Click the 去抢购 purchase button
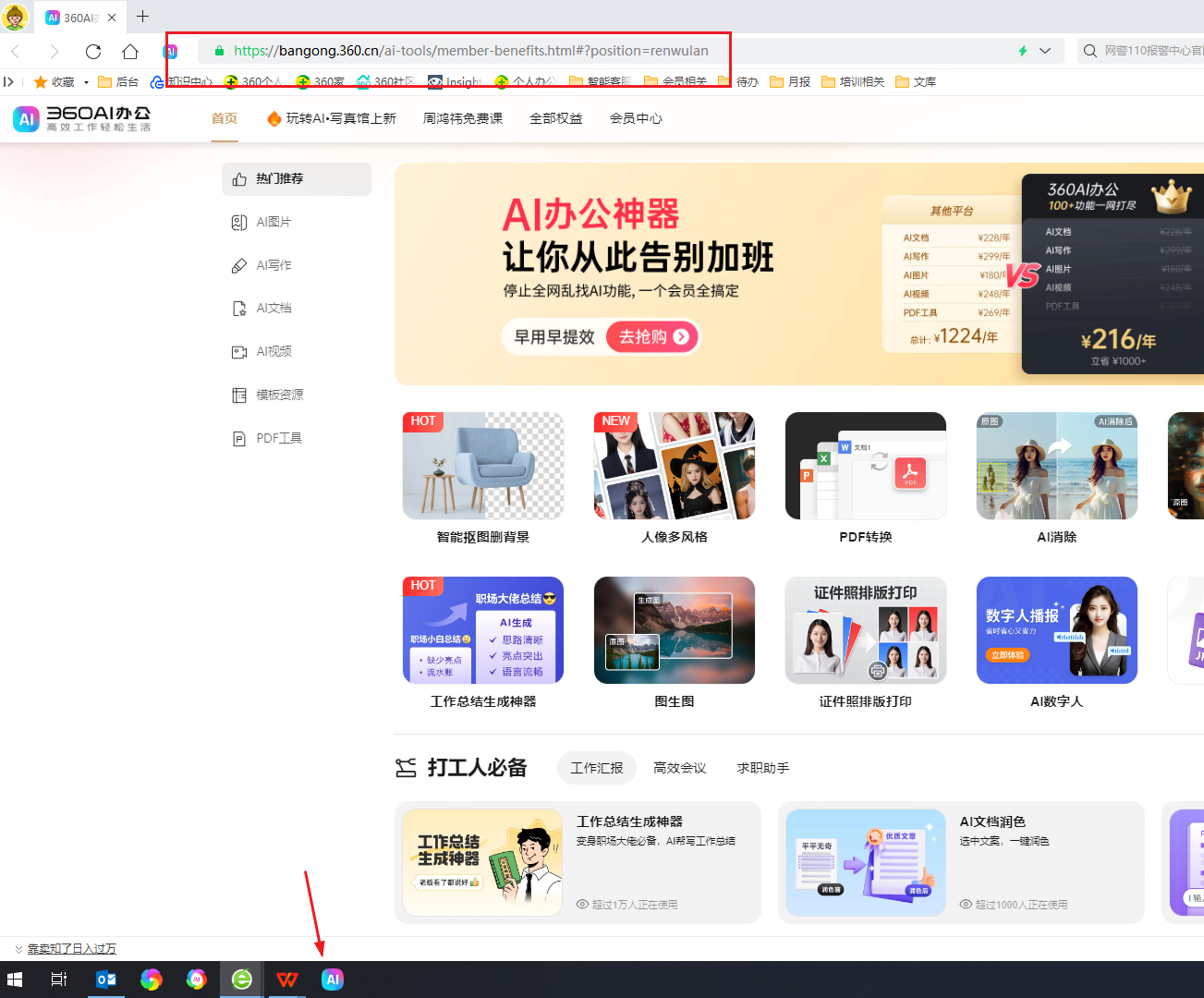This screenshot has width=1204, height=998. (651, 336)
